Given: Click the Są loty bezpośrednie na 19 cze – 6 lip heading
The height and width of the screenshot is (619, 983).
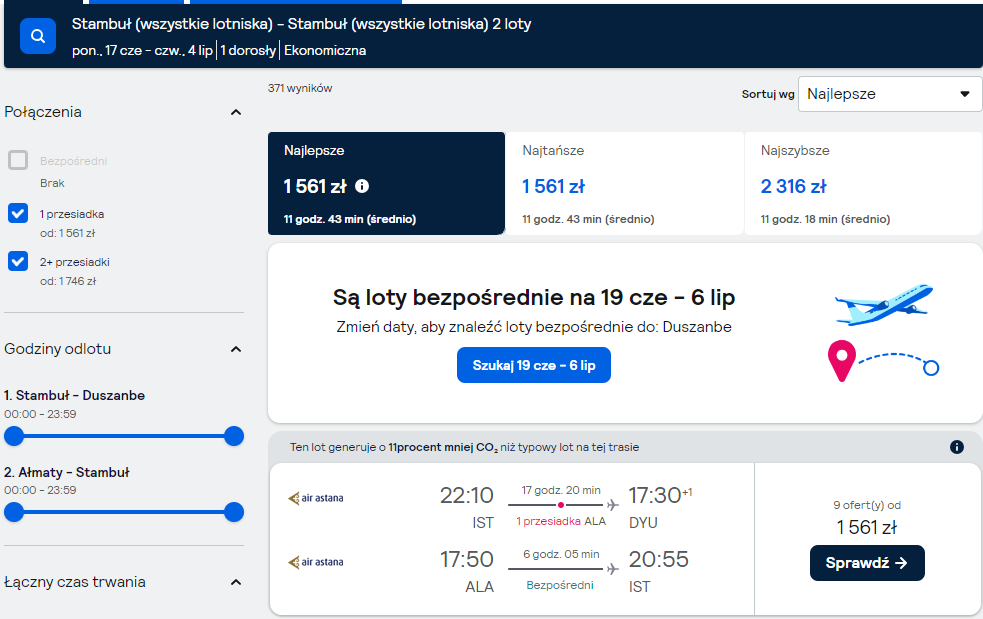Looking at the screenshot, I should 534,297.
